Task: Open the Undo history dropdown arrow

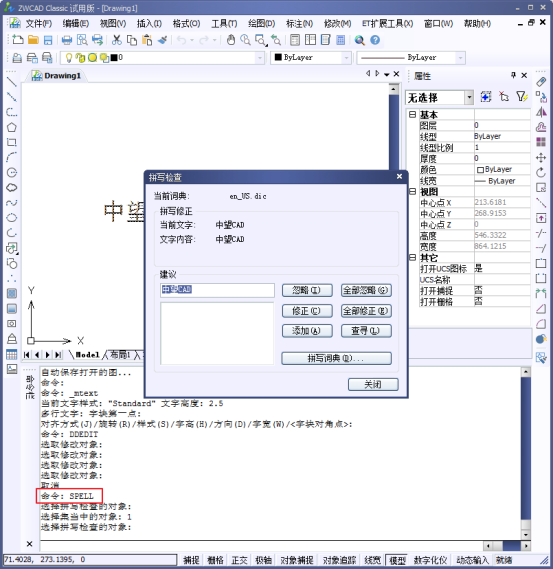Action: pyautogui.click(x=192, y=40)
